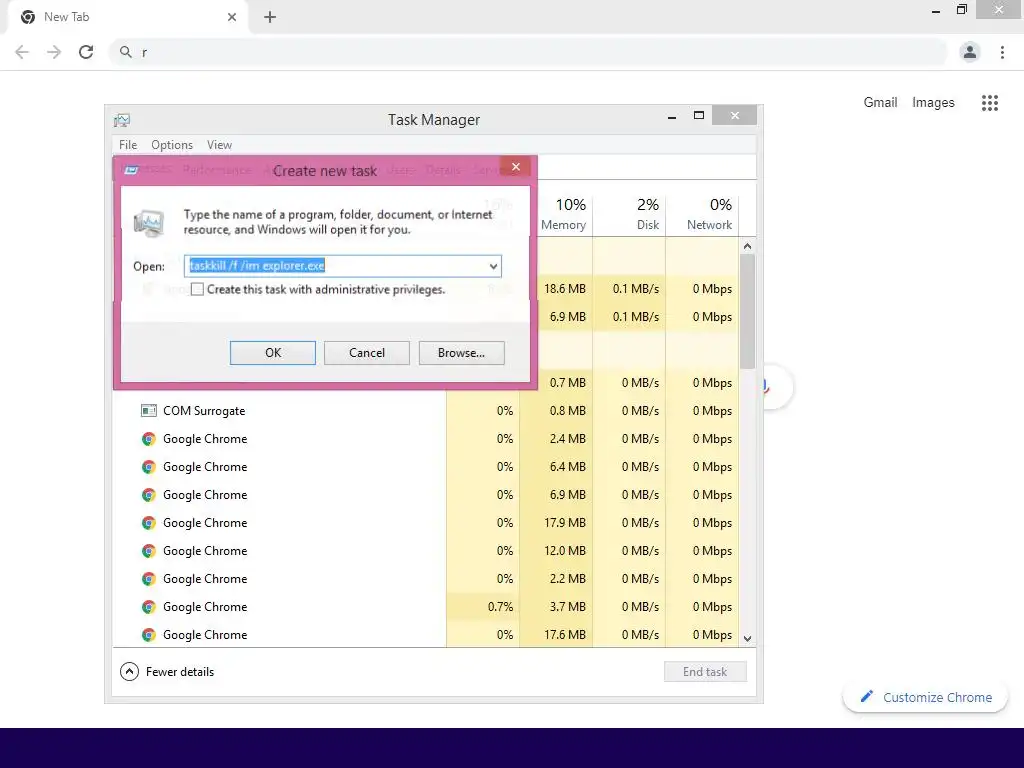Click the Chrome back arrow icon
1024x768 pixels.
coord(22,52)
